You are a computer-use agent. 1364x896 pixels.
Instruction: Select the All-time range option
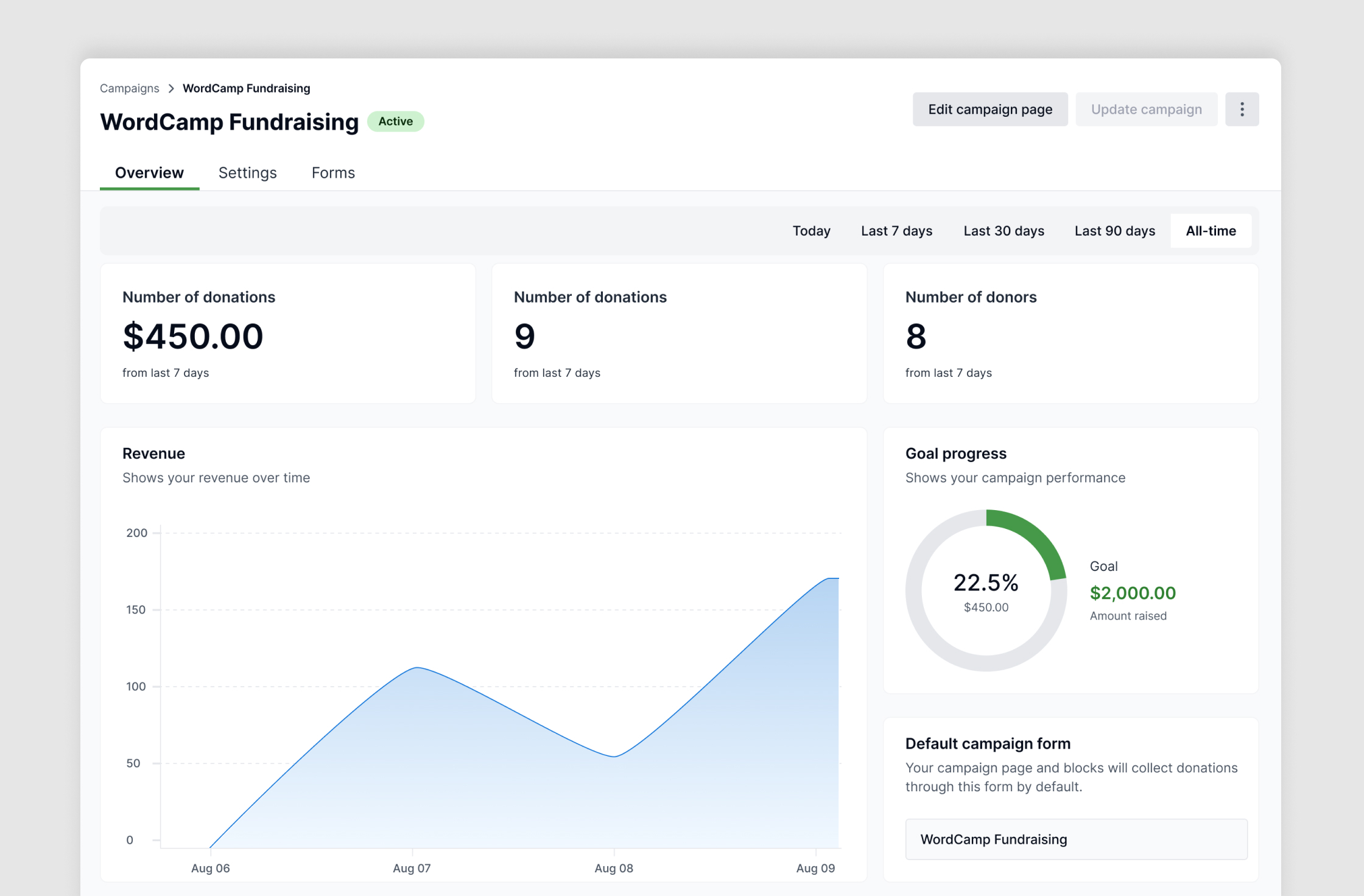coord(1211,231)
